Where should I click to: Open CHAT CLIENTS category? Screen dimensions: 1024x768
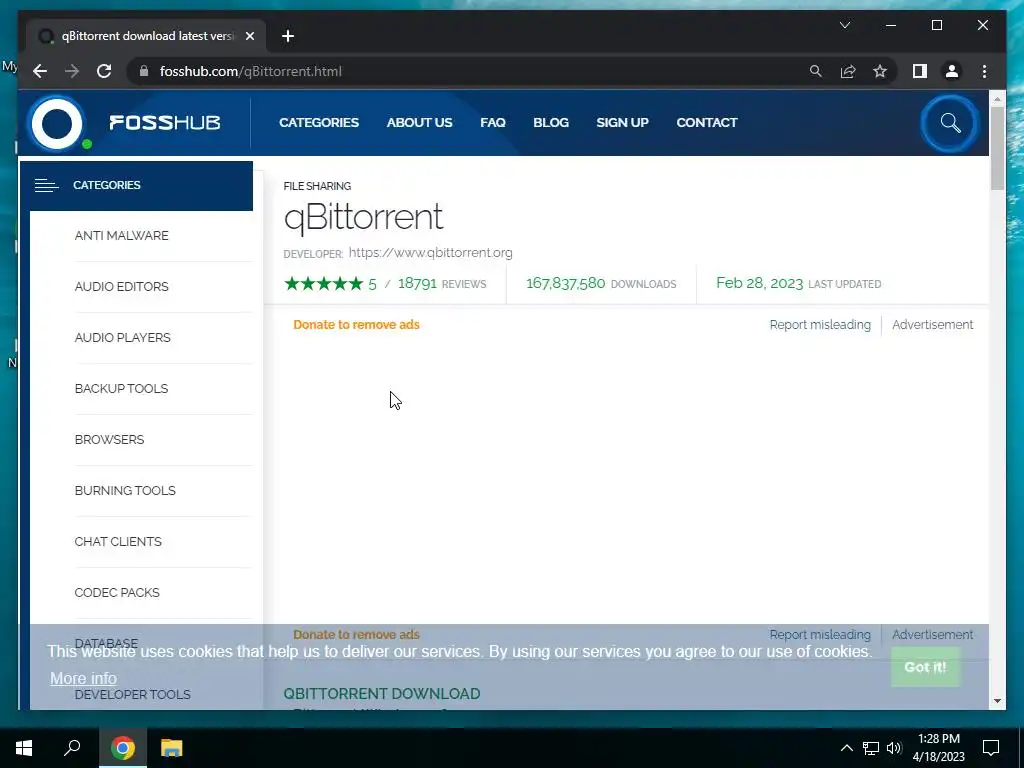click(118, 541)
